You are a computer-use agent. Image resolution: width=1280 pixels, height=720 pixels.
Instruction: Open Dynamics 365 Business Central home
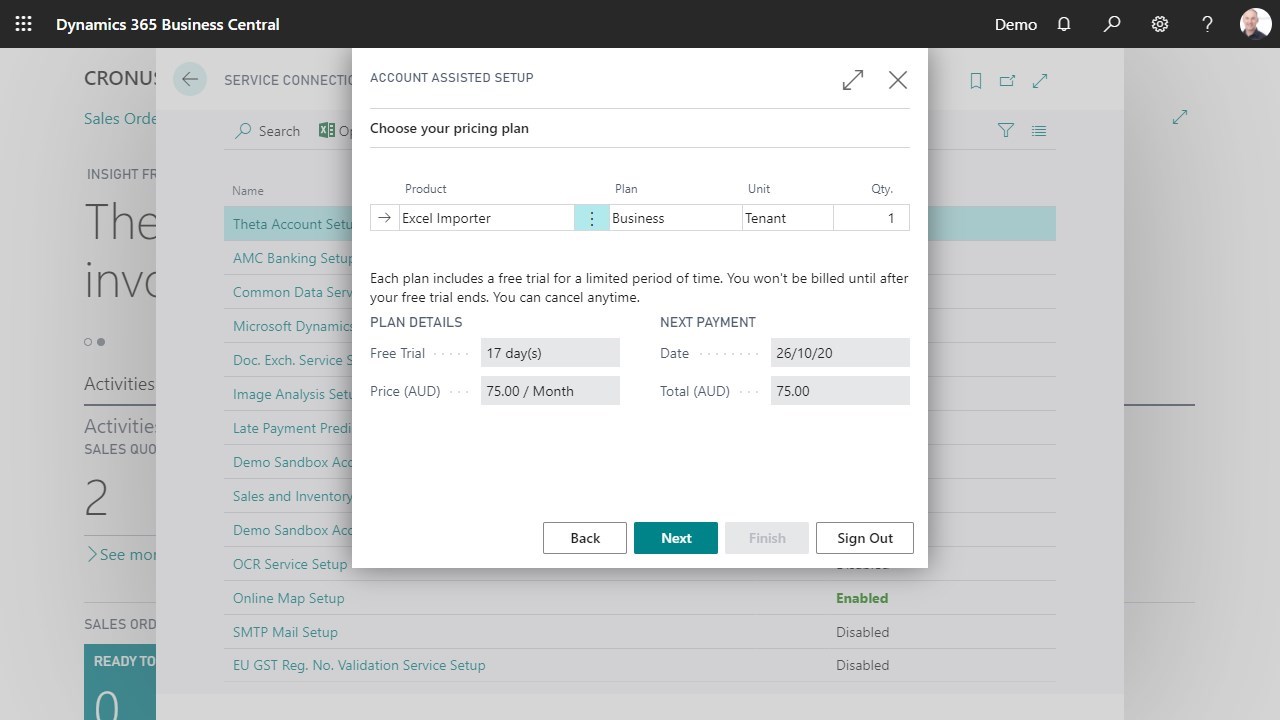pos(168,24)
